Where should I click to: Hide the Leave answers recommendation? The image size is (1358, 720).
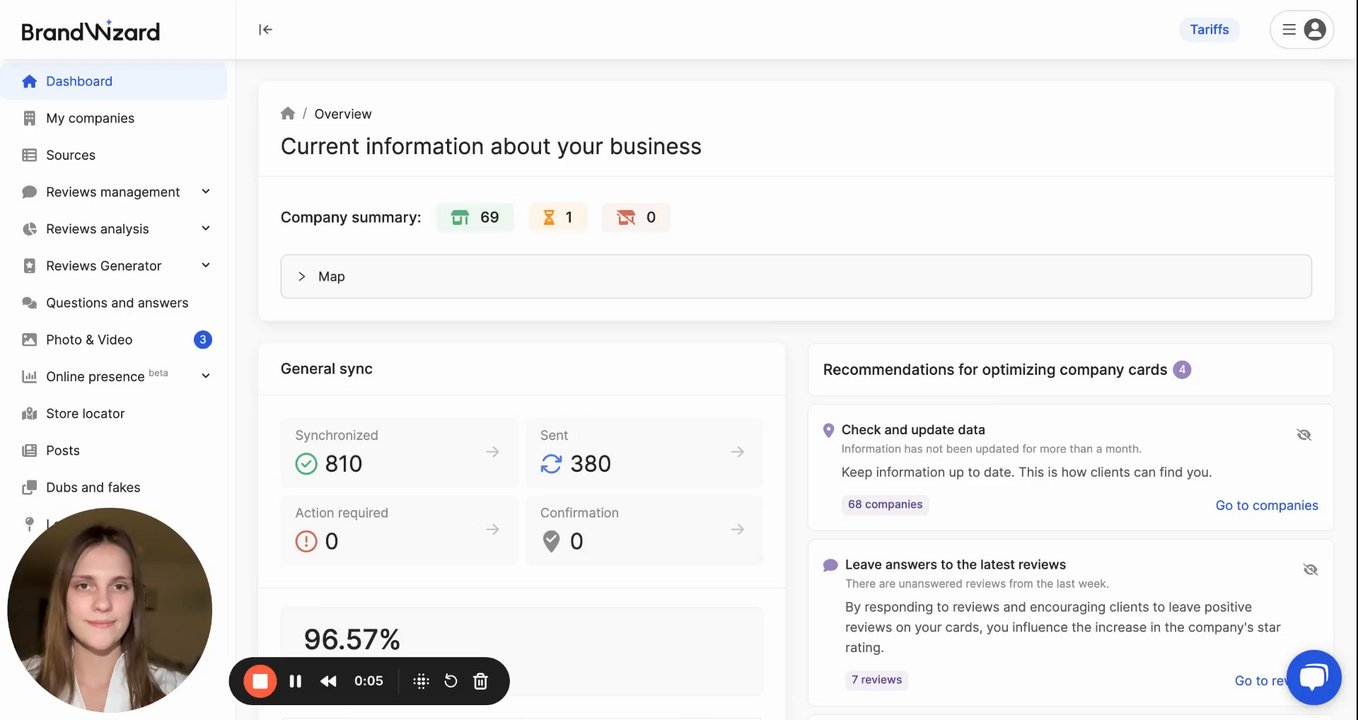pyautogui.click(x=1310, y=569)
